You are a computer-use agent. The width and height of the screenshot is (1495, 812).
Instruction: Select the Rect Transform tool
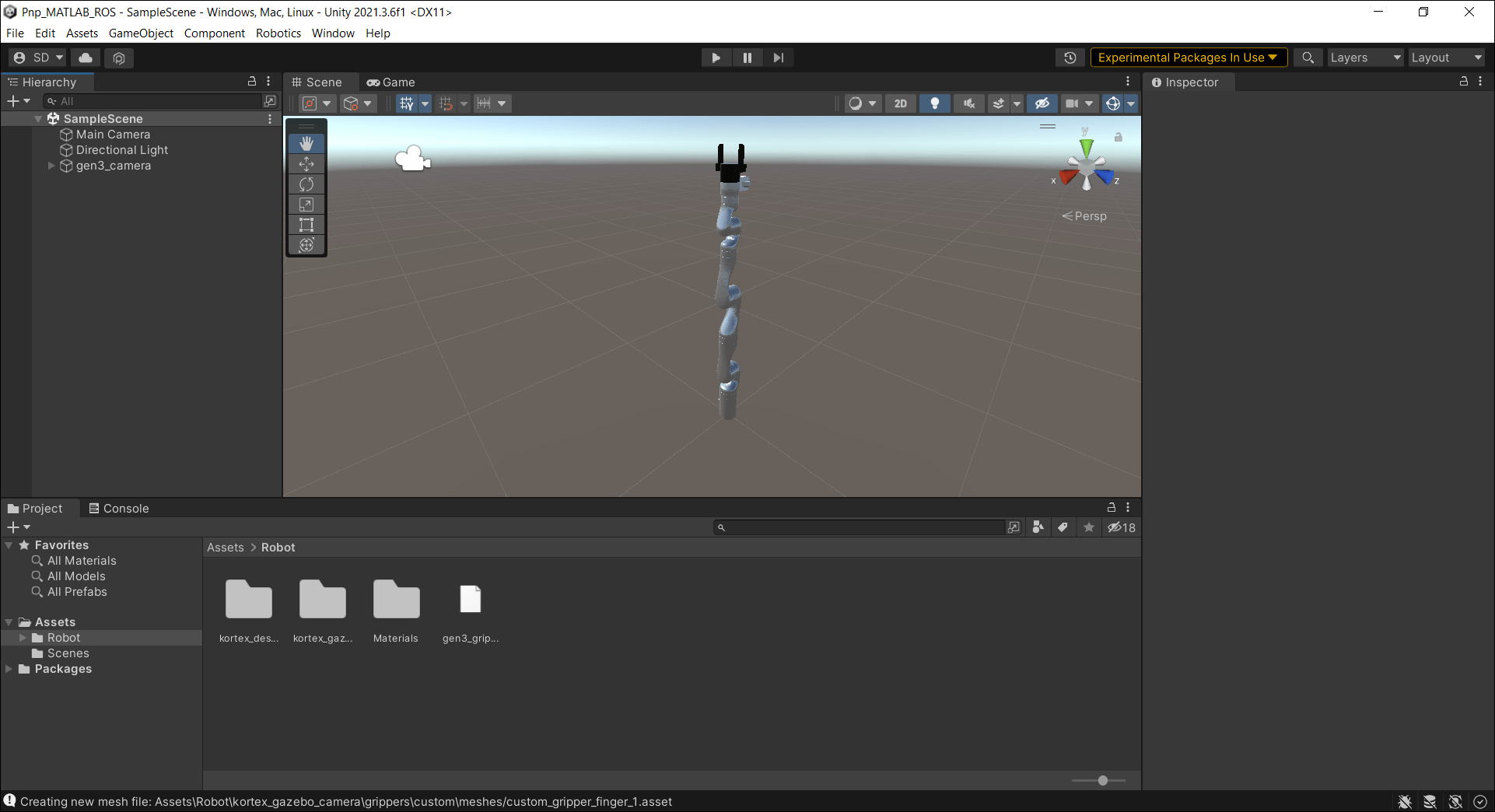(306, 225)
